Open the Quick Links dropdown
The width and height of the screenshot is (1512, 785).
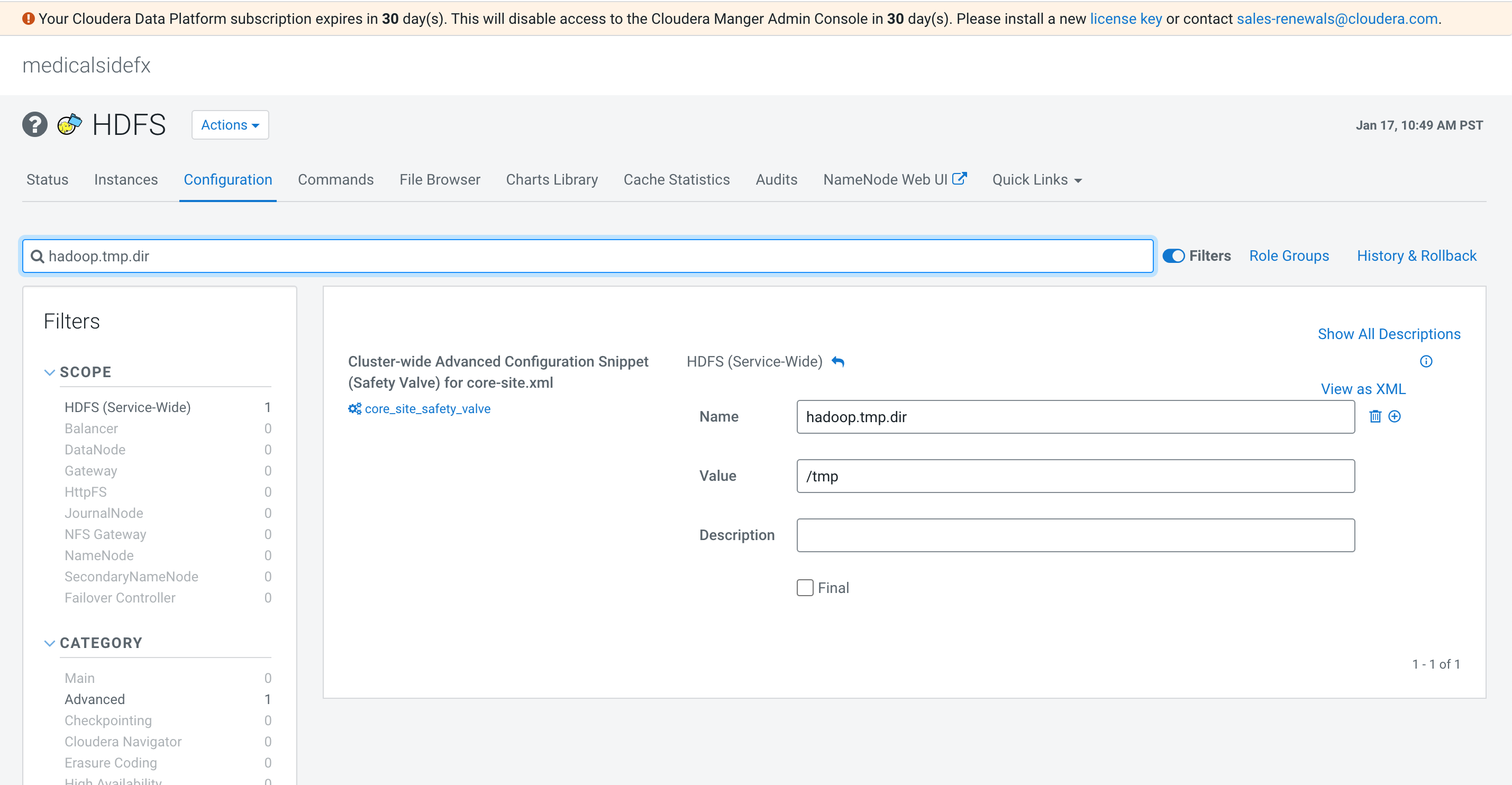pos(1036,179)
